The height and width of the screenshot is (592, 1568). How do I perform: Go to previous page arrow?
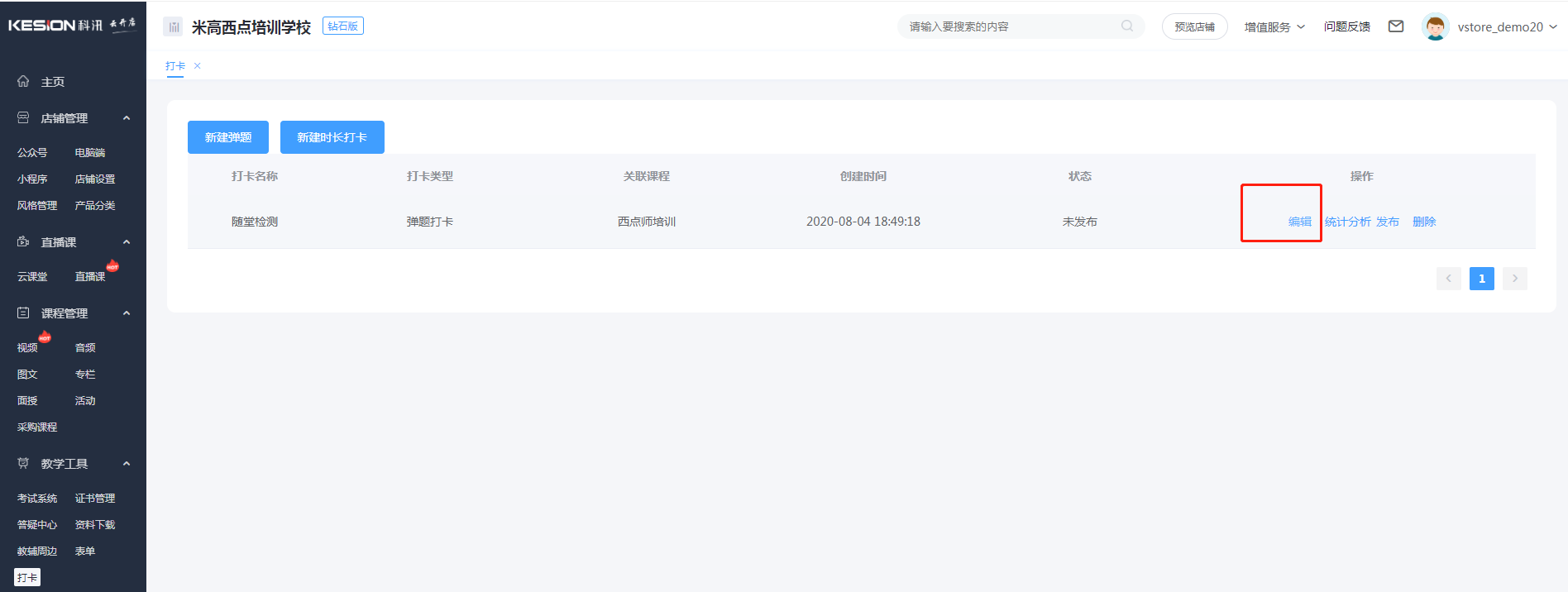click(1448, 279)
